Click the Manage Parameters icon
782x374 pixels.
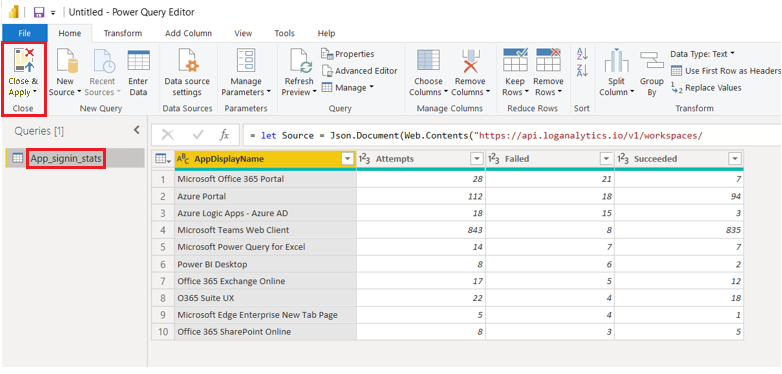[x=246, y=61]
